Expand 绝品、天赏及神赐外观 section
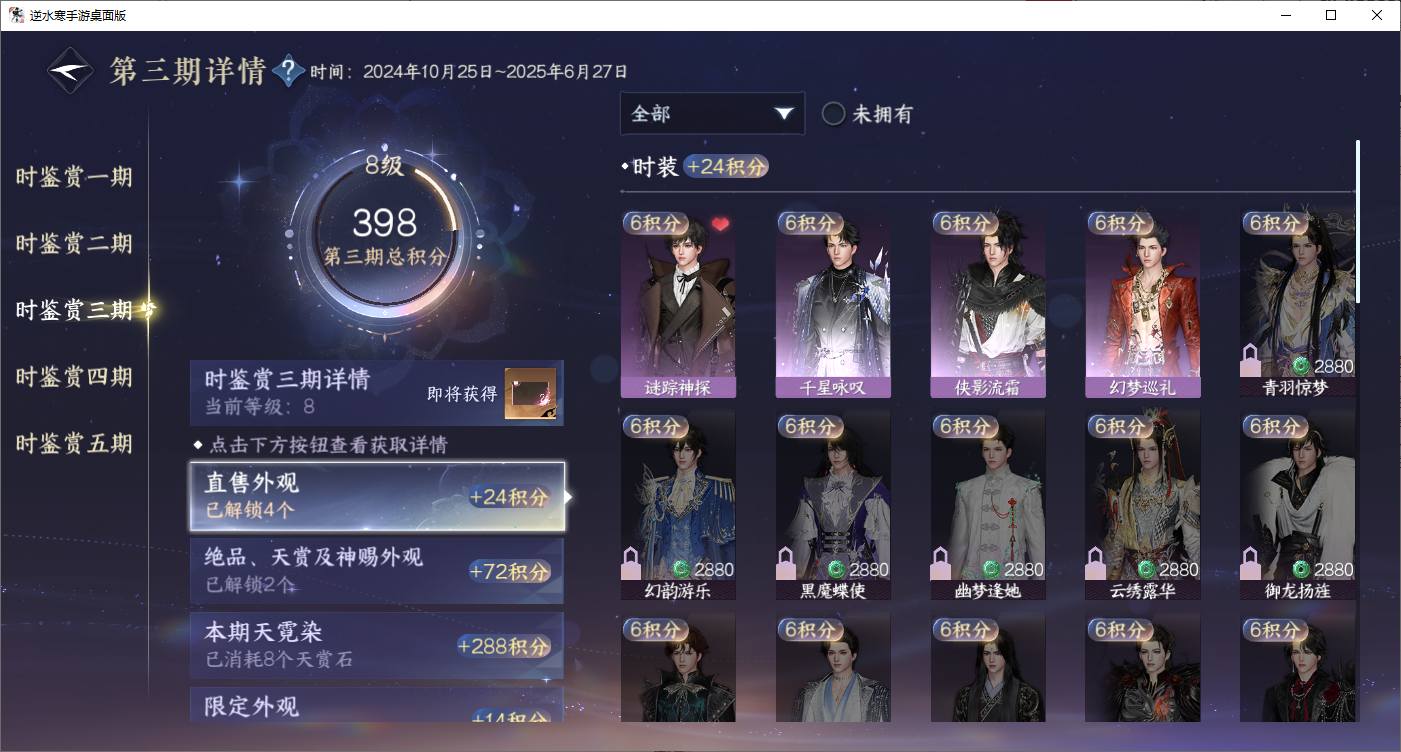1401x752 pixels. [377, 571]
